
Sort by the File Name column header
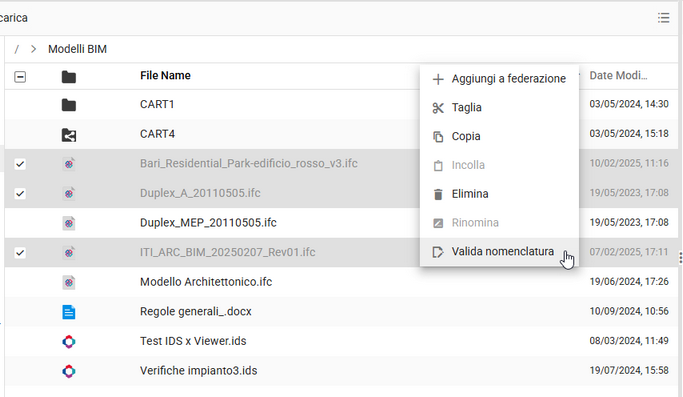tap(165, 76)
